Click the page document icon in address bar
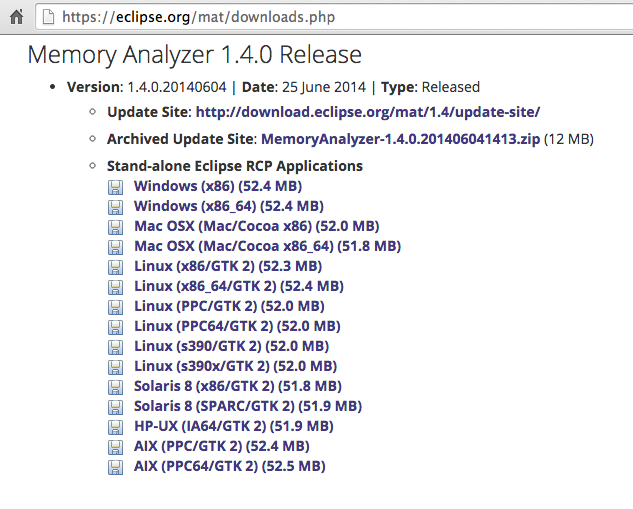 [47, 16]
